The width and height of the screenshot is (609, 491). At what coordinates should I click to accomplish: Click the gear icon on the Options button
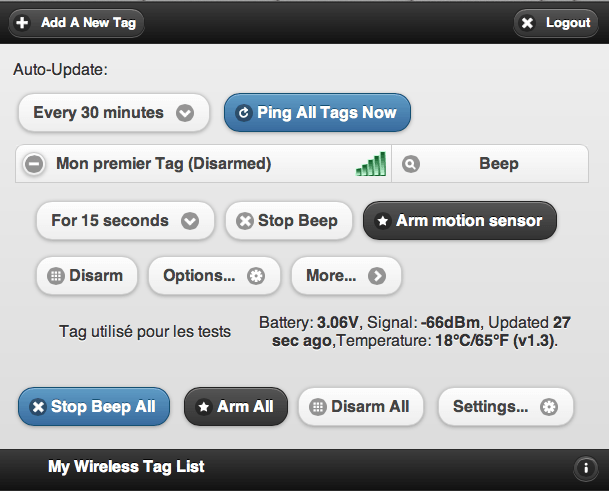pos(256,276)
